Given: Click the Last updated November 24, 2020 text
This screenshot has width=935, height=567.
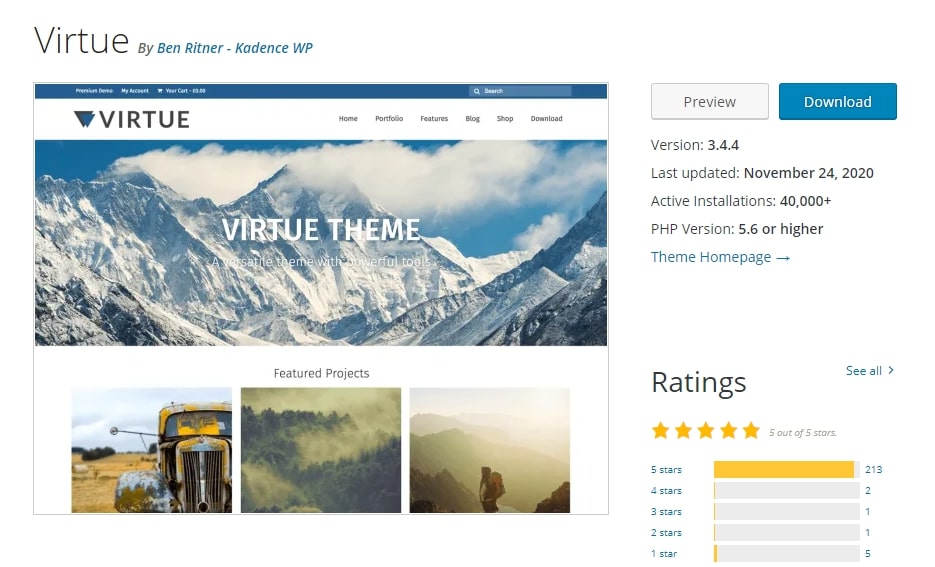Looking at the screenshot, I should point(762,173).
